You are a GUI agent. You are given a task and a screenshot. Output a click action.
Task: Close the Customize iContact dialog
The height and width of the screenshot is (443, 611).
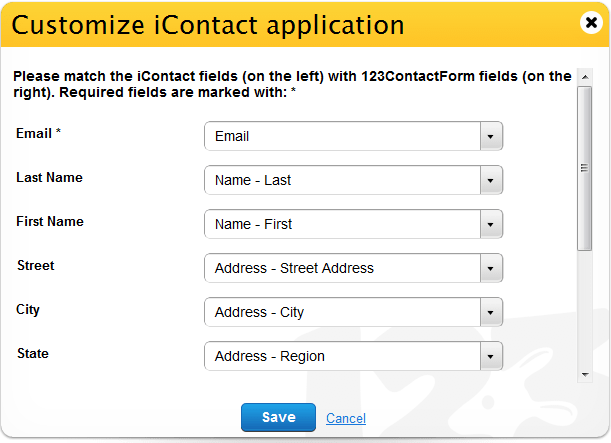591,23
